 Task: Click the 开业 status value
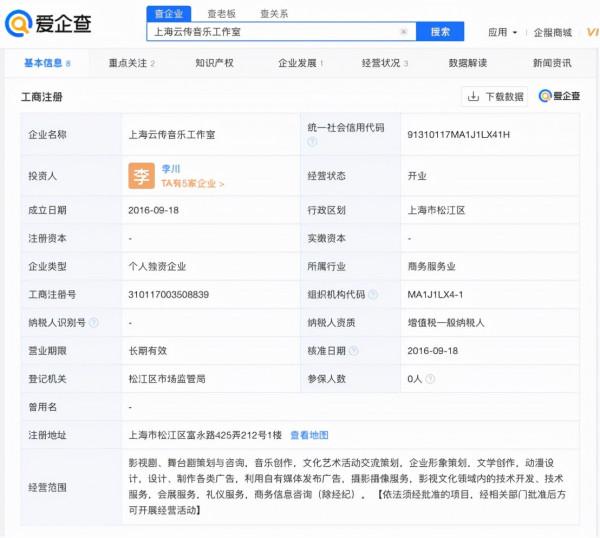point(417,176)
